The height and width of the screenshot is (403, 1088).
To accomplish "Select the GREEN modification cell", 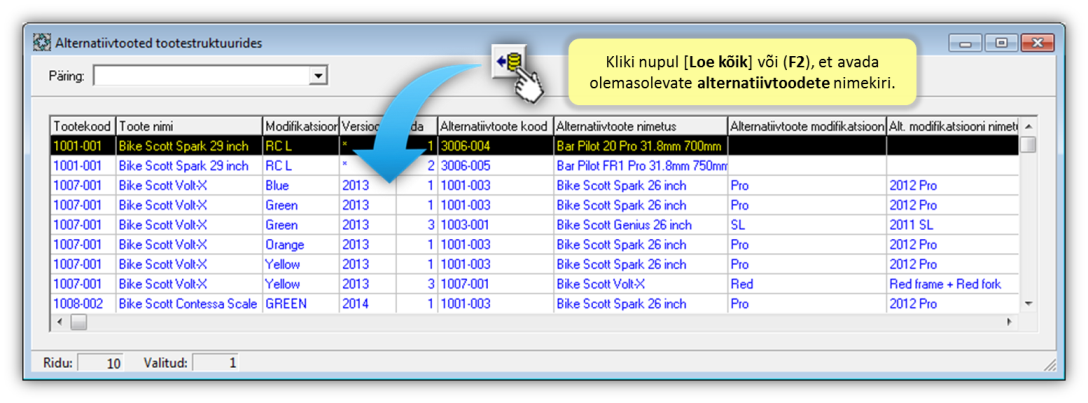I will point(300,304).
